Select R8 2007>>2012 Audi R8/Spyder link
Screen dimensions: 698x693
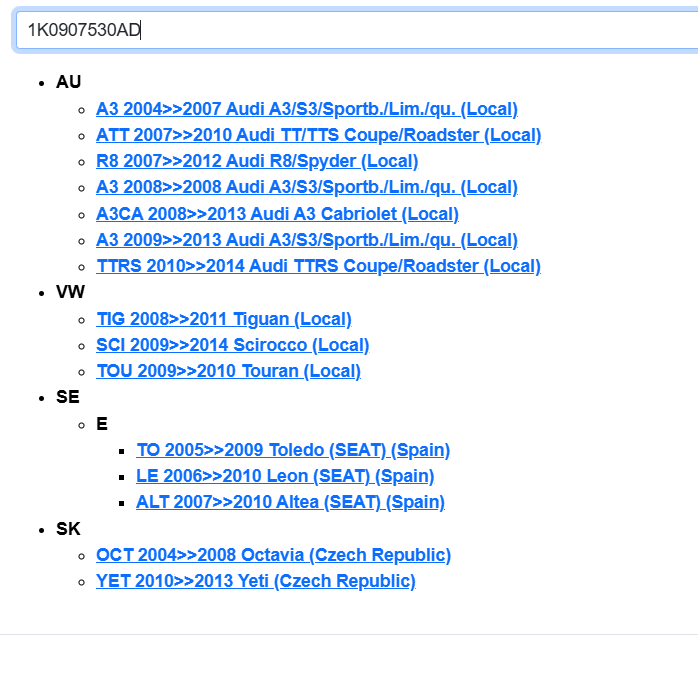tap(256, 161)
